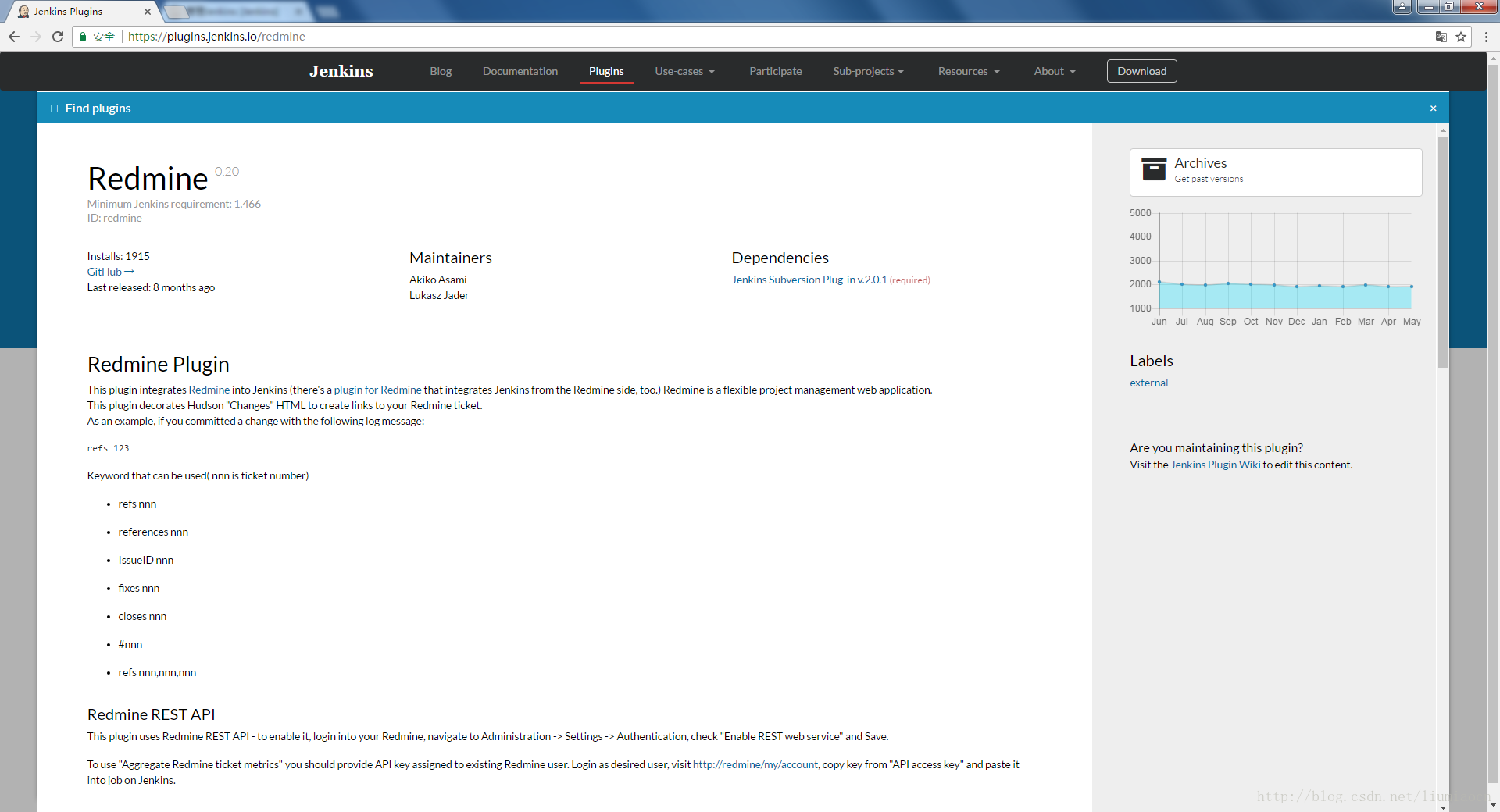
Task: Click the '#nnn' list item
Action: pos(130,644)
